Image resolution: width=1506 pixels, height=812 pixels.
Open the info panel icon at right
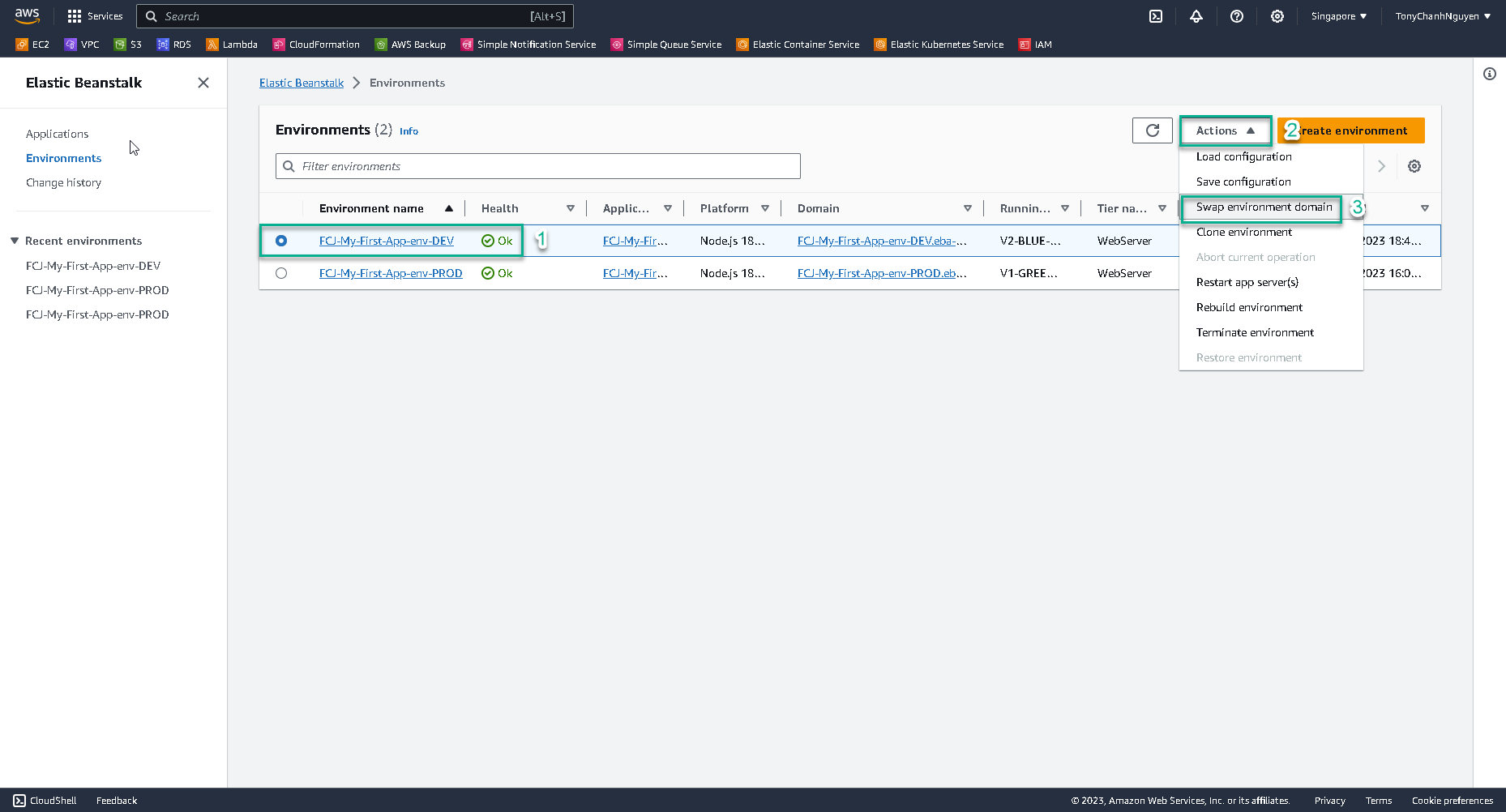[1490, 74]
